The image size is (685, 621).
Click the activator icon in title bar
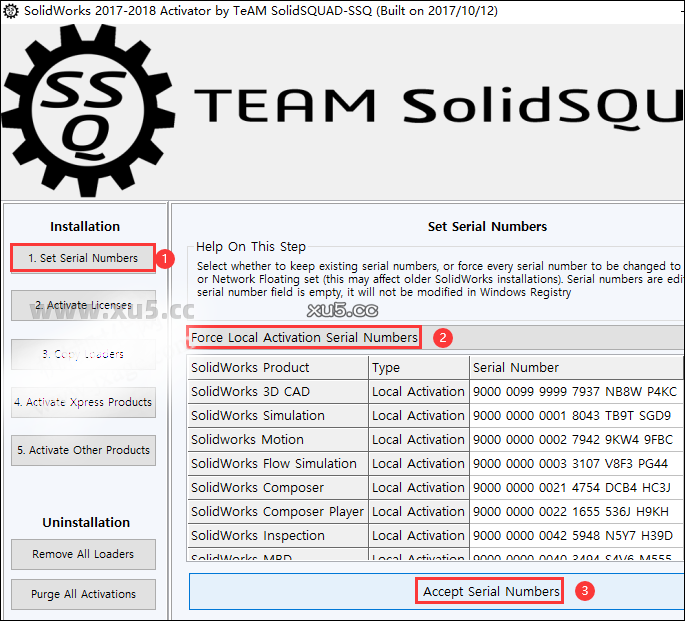[11, 10]
